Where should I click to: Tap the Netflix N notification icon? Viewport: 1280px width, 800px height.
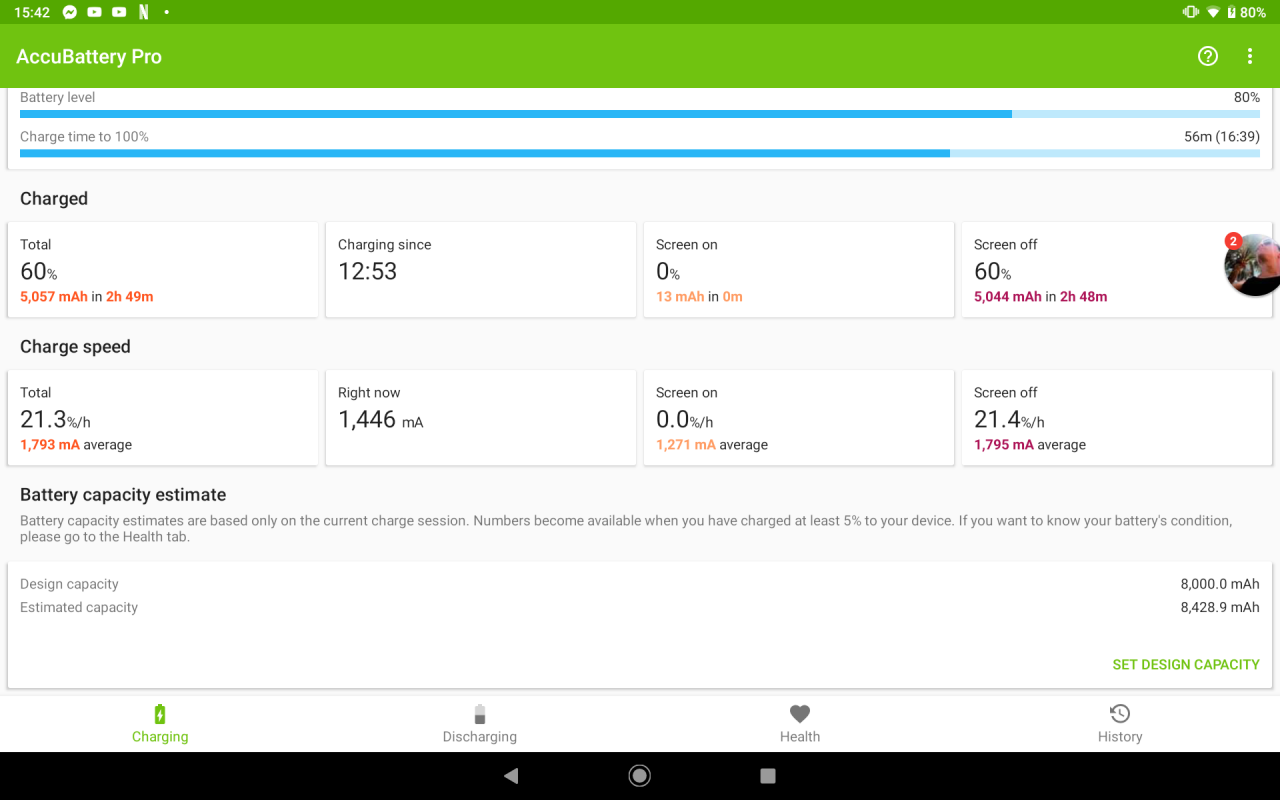[x=144, y=12]
